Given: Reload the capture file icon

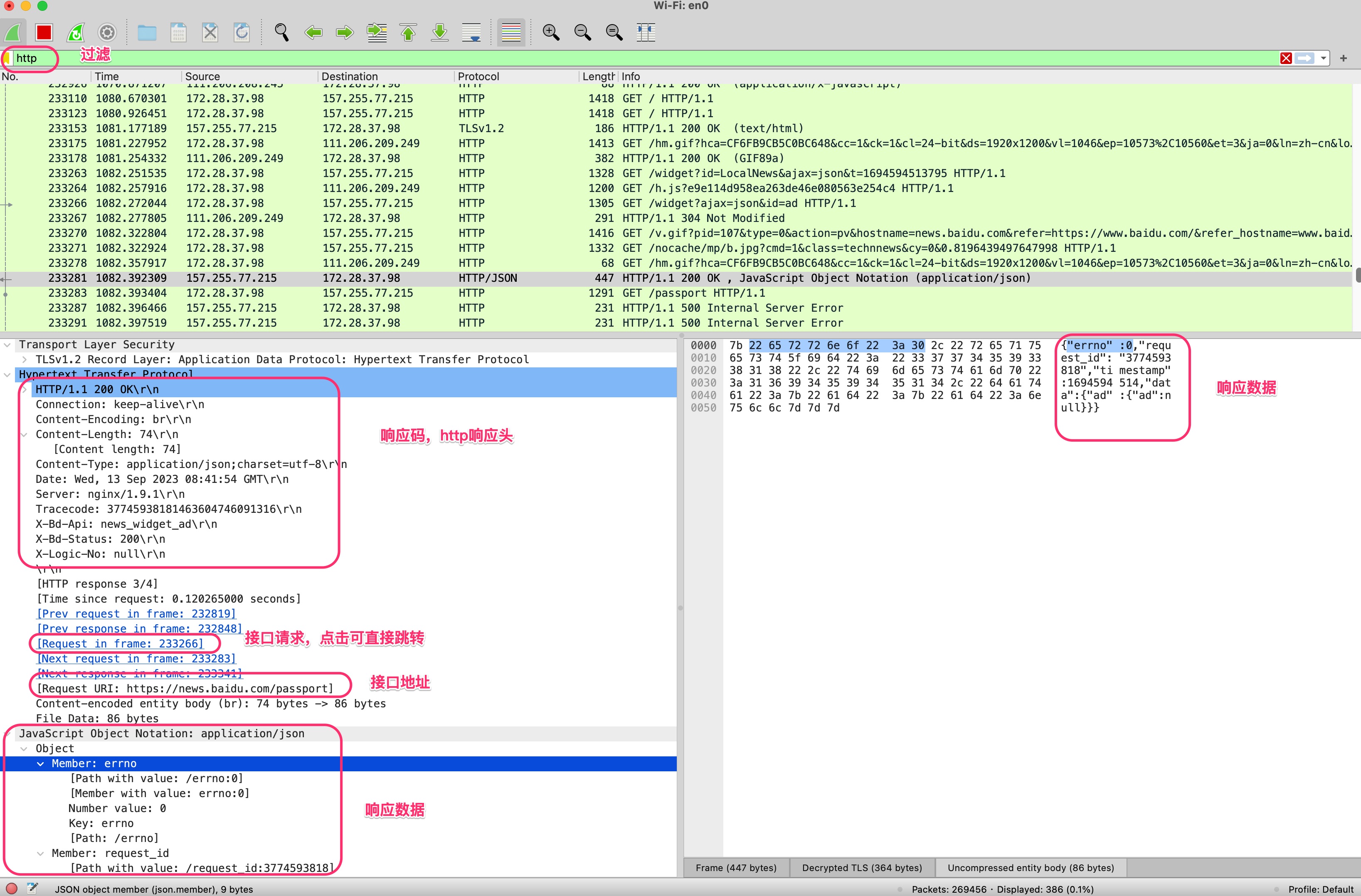Looking at the screenshot, I should tap(242, 32).
